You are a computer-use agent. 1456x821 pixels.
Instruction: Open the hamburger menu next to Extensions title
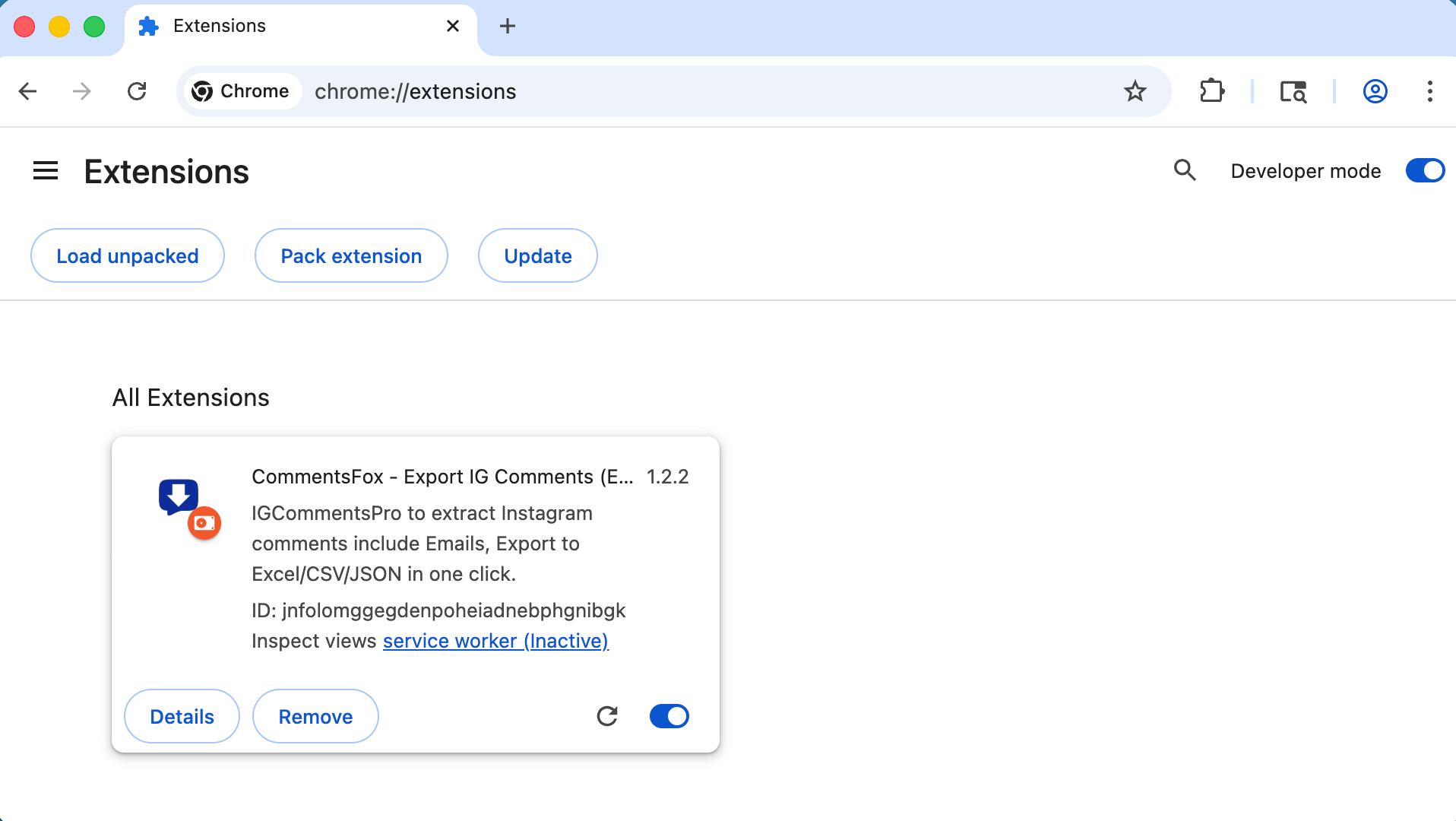pos(45,170)
